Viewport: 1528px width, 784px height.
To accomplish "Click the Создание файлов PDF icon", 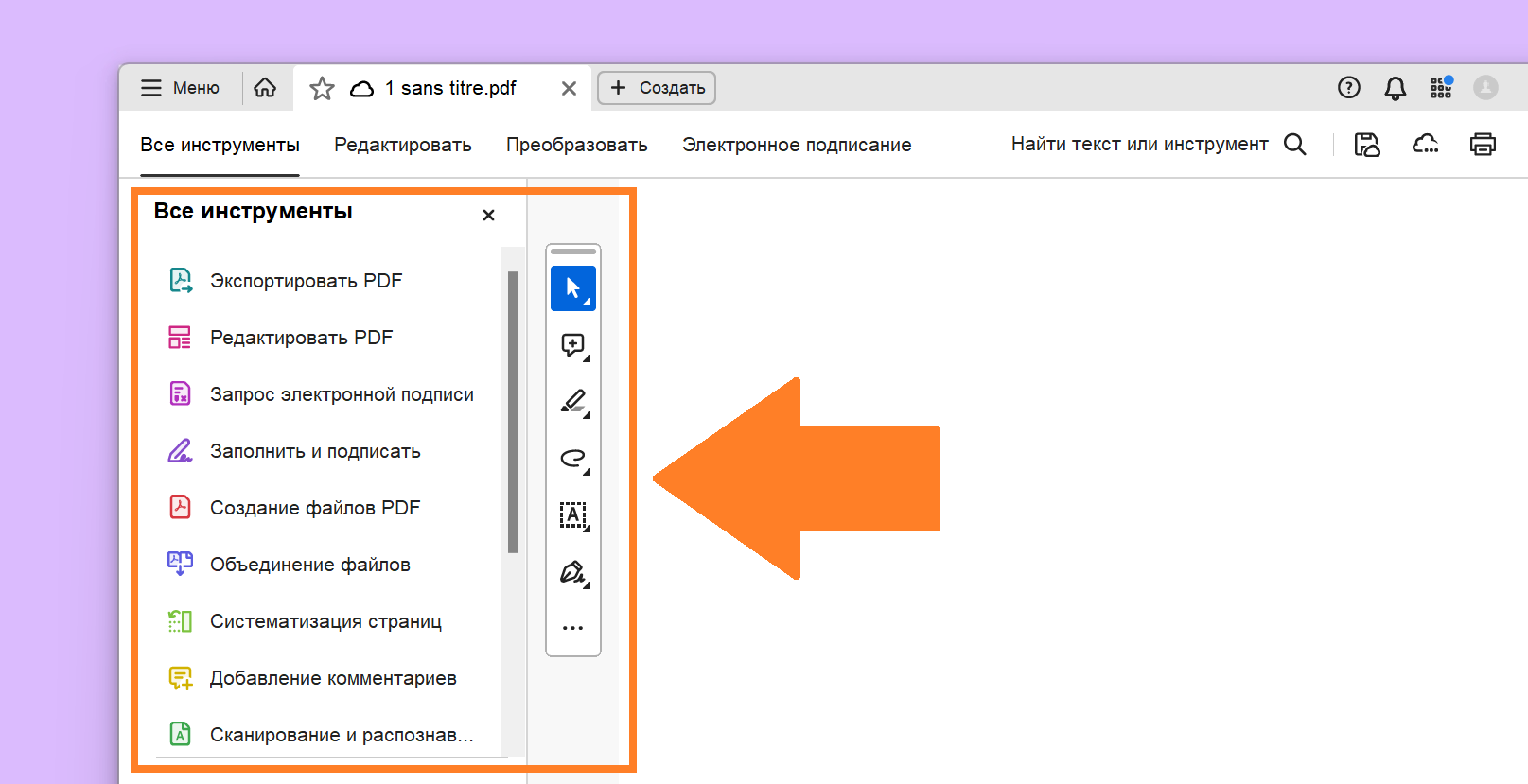I will [x=180, y=507].
